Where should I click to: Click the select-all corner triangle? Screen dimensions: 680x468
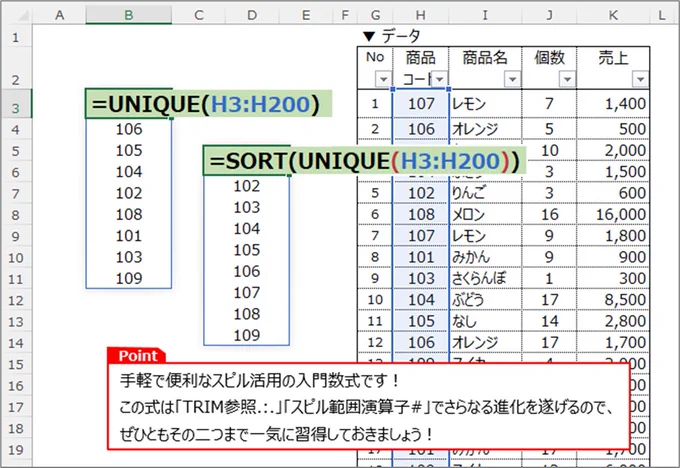coord(23,16)
